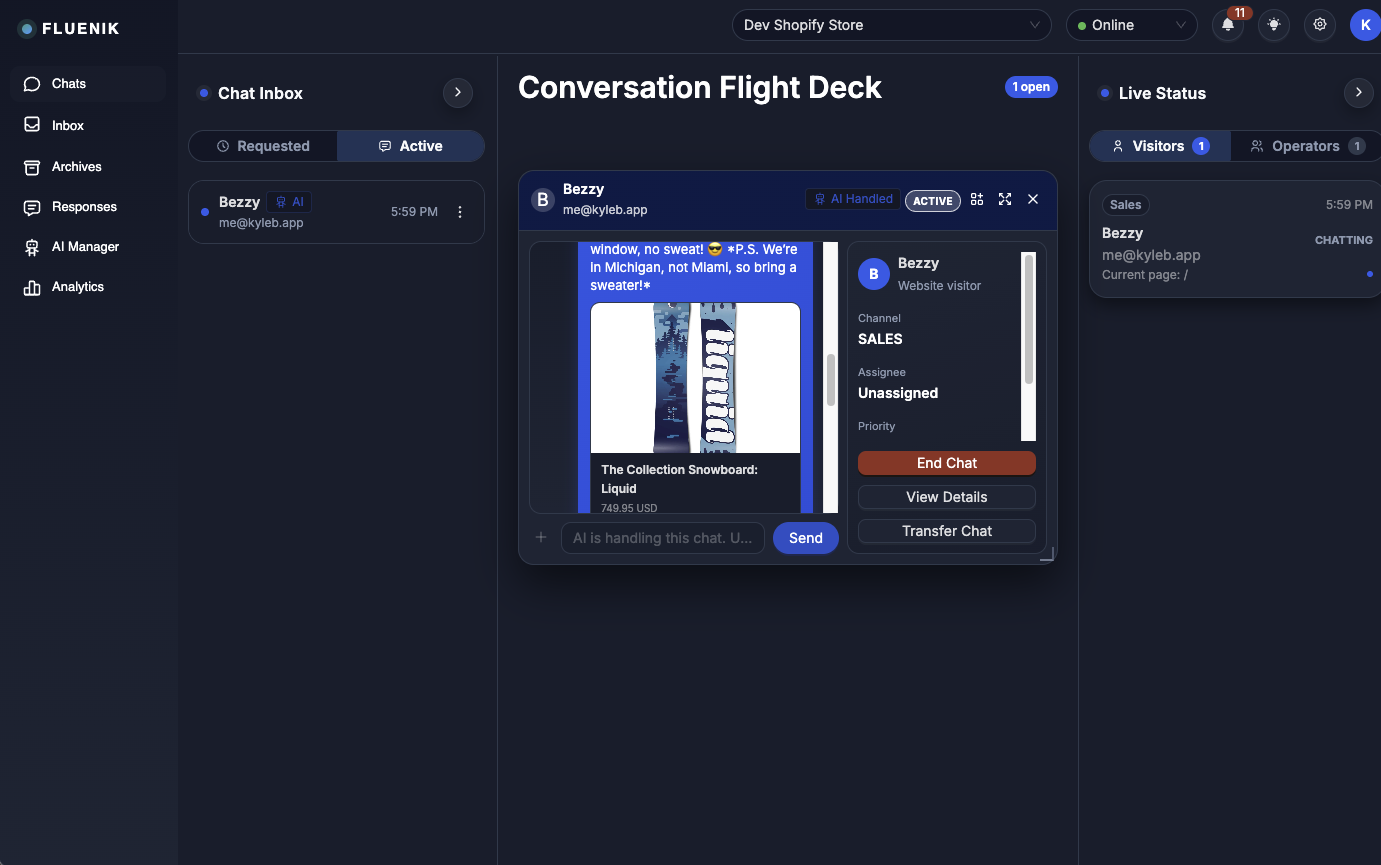The image size is (1381, 865).
Task: Collapse the Live Status panel chevron
Action: point(1358,92)
